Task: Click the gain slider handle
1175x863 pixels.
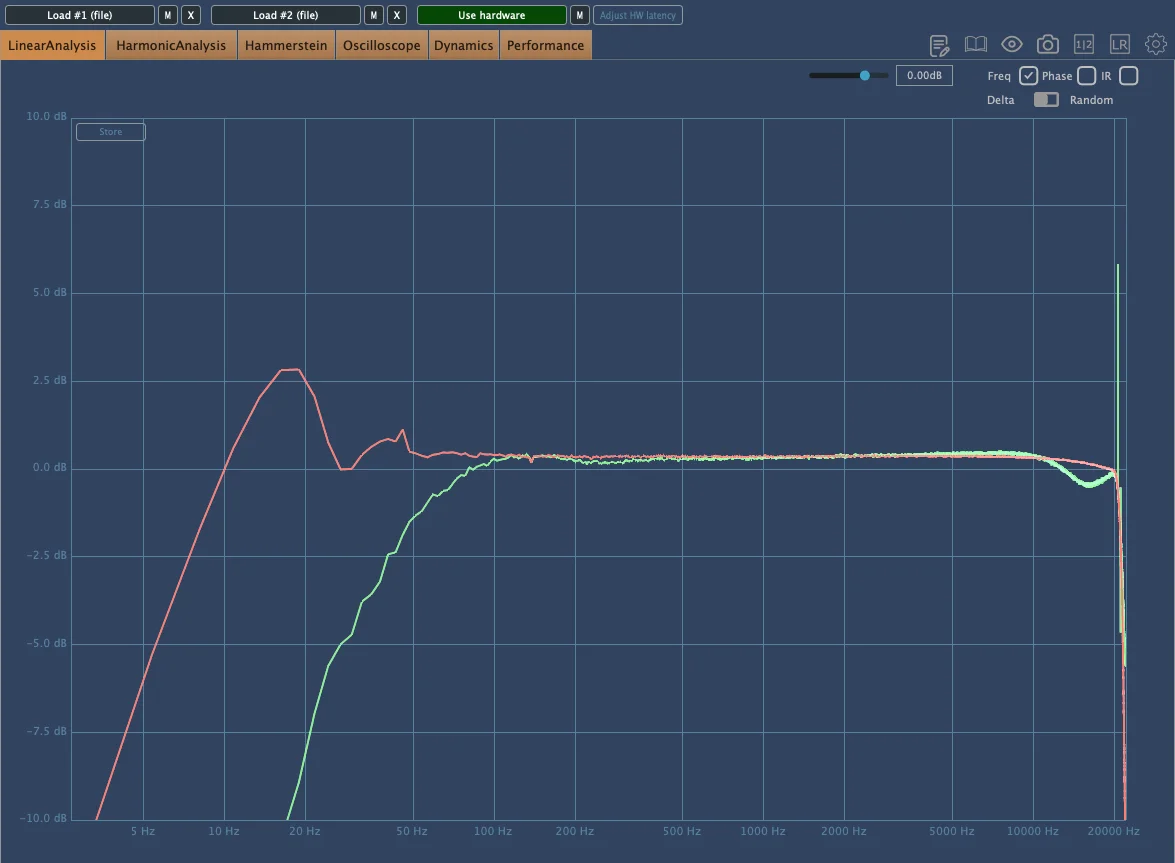Action: click(x=865, y=75)
